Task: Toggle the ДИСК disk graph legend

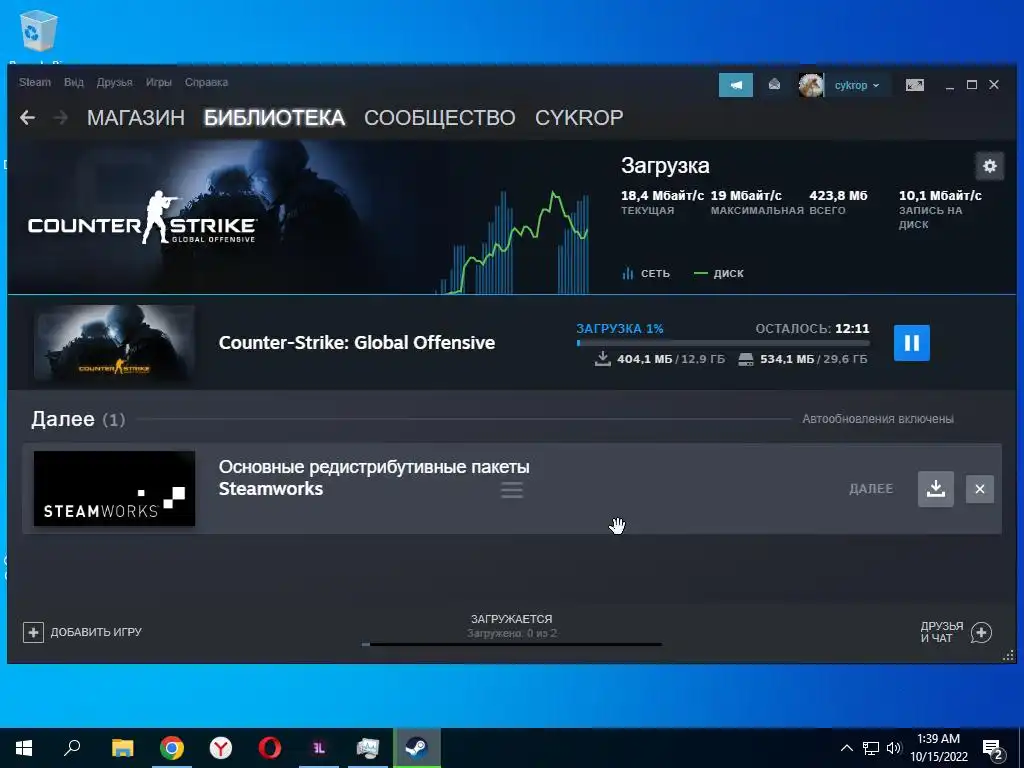Action: [719, 274]
